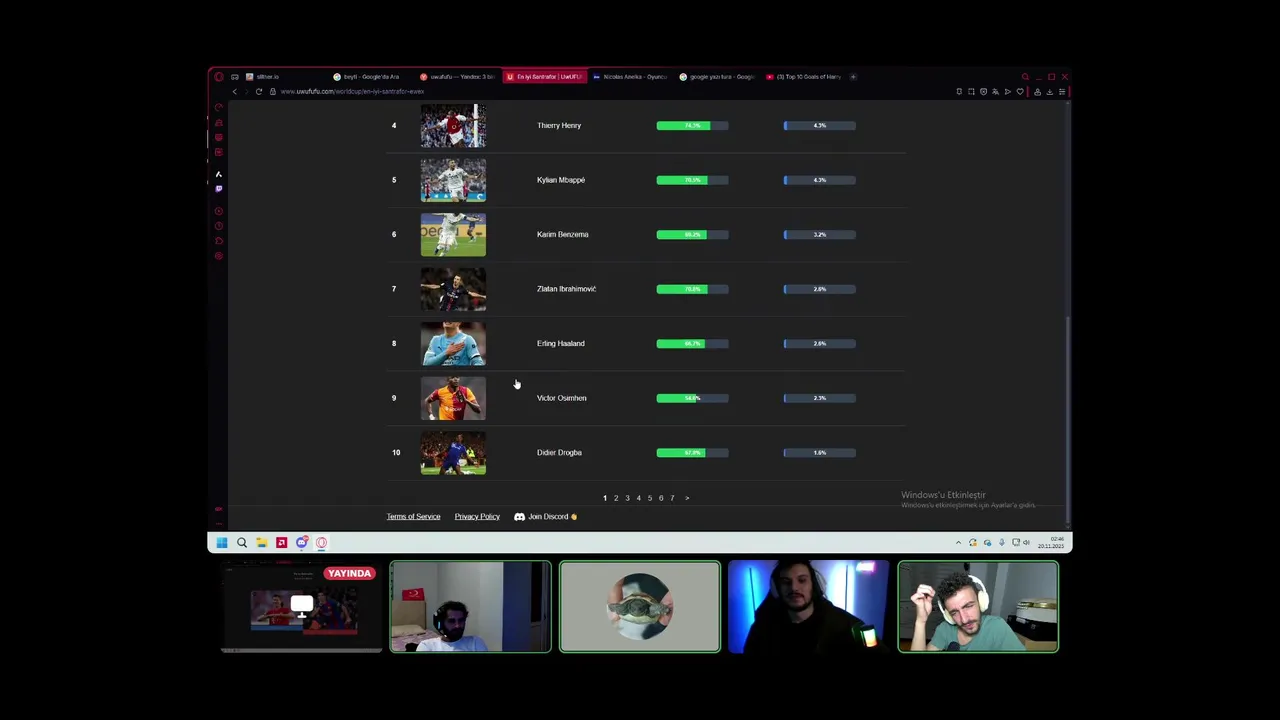Screen dimensions: 1280x720
Task: Click the name Erling Haaland
Action: point(560,343)
